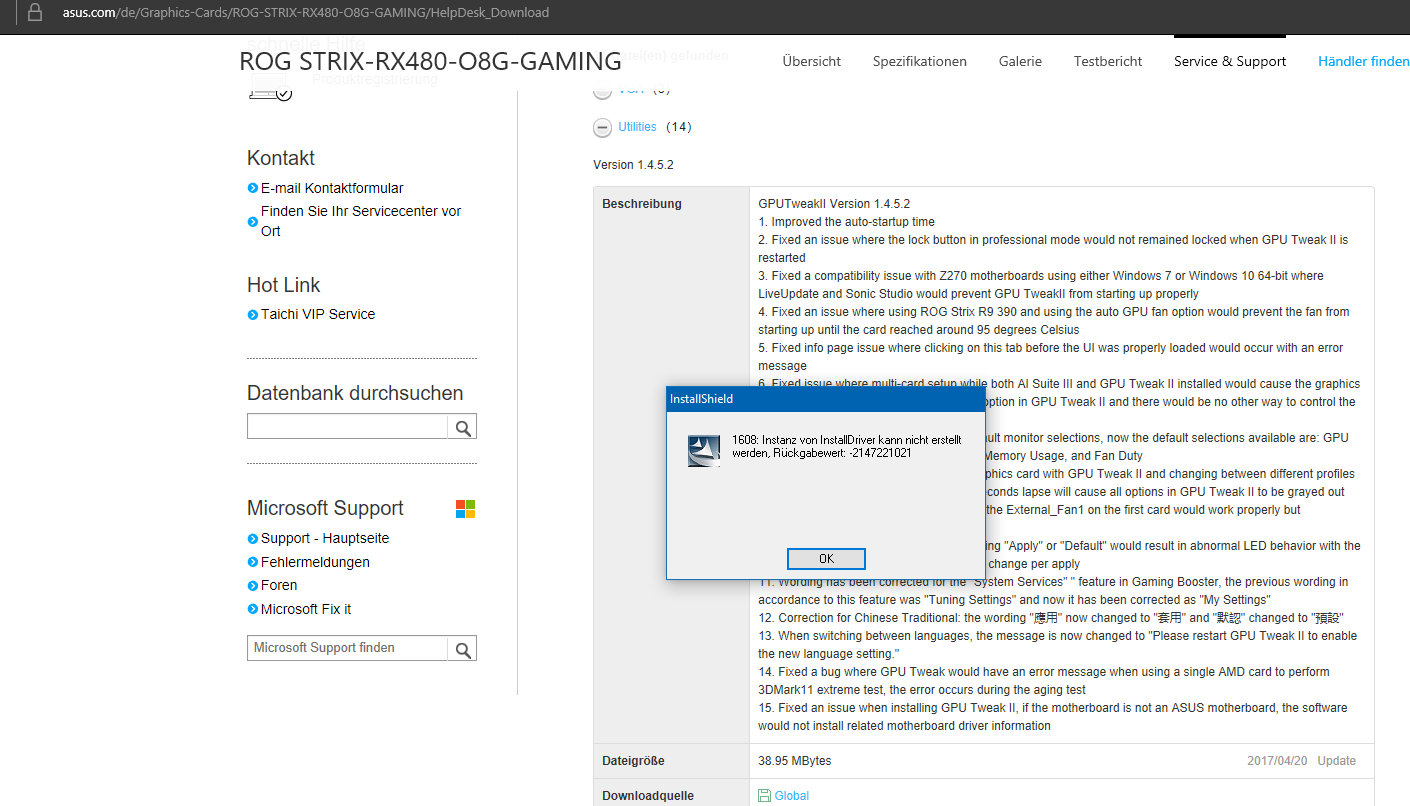Click the magnifier icon for Microsoft Support finden
This screenshot has height=806, width=1410.
(463, 649)
